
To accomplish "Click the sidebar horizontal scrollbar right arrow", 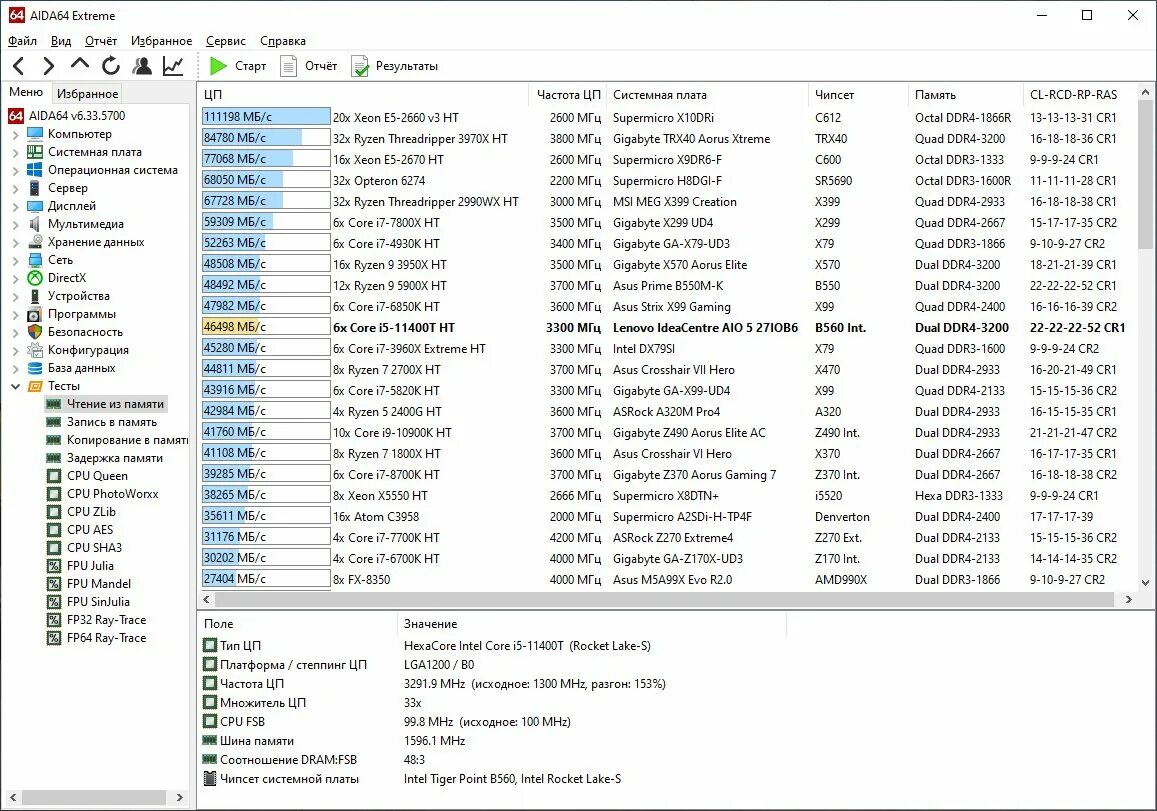I will [179, 798].
